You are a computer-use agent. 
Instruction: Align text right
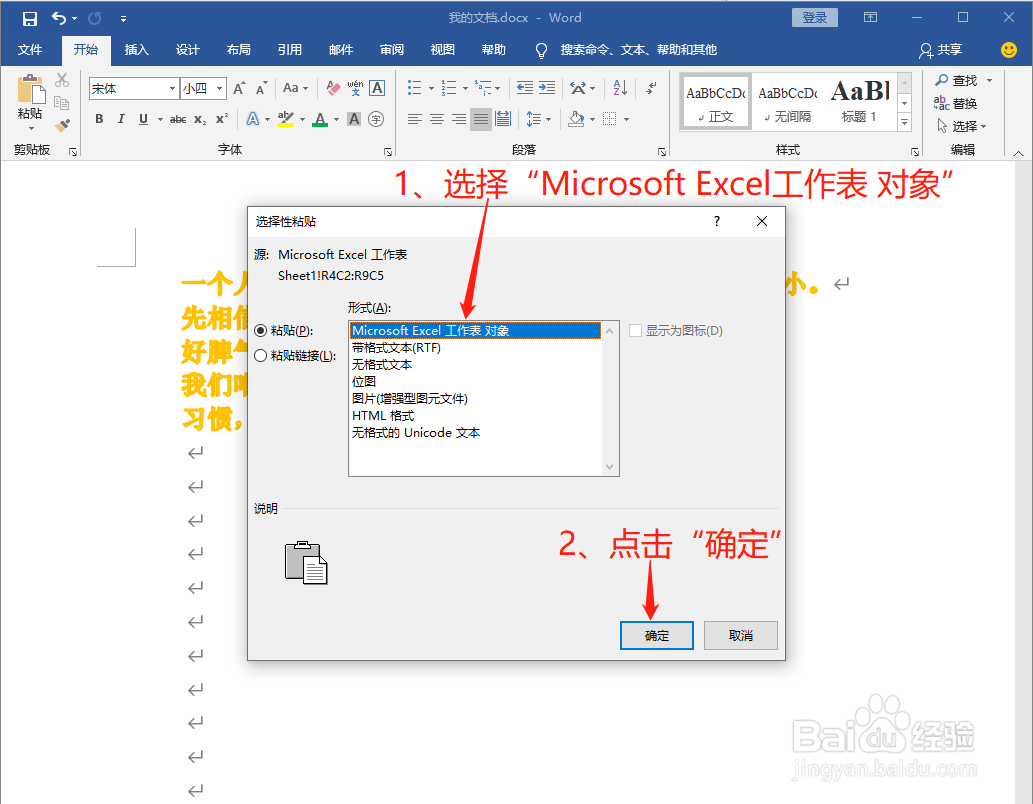(x=459, y=119)
